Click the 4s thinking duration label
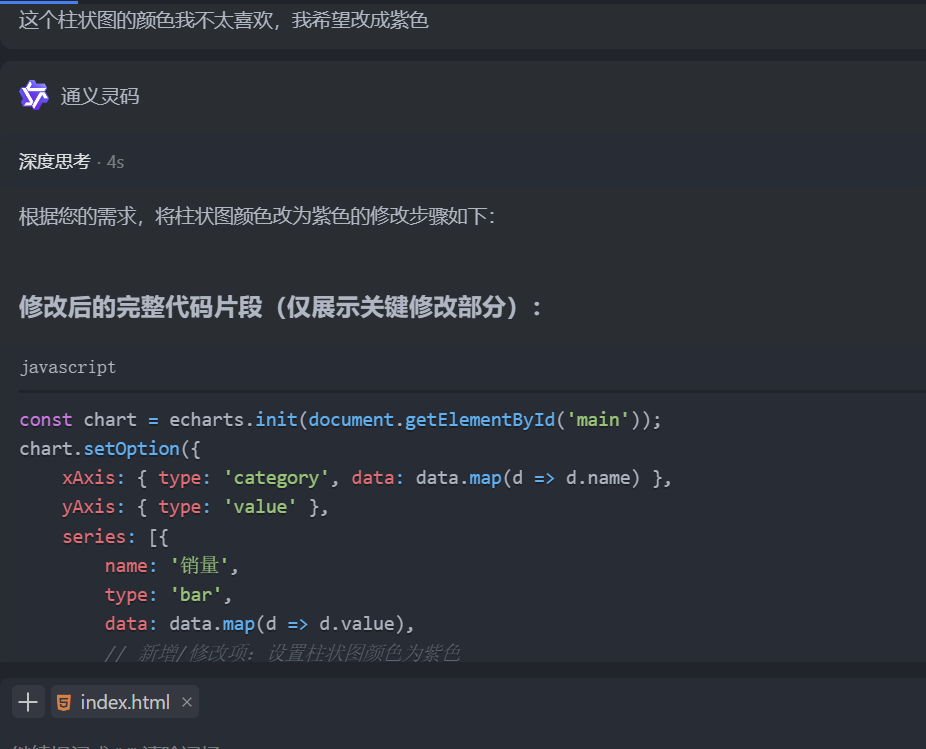 115,162
